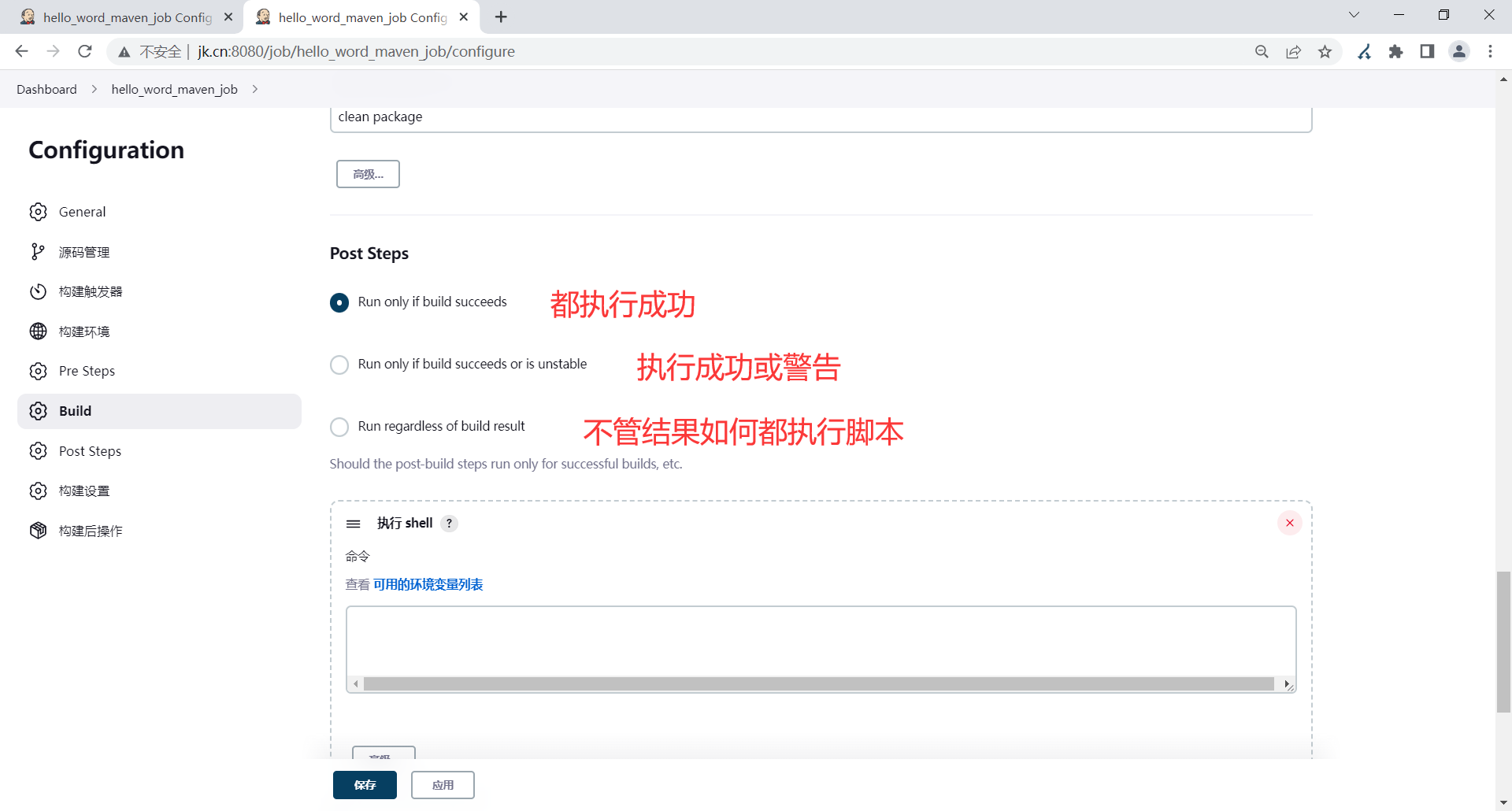
Task: Toggle the browser side panel
Action: 1427,51
